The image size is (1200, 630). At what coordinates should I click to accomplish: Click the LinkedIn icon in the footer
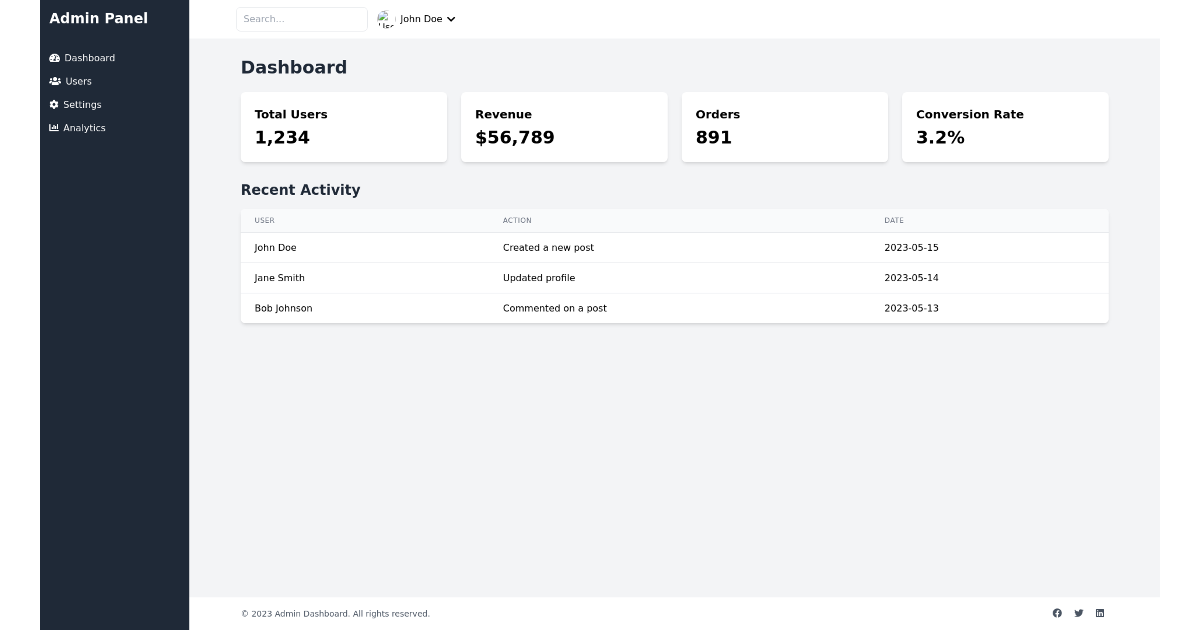1100,613
